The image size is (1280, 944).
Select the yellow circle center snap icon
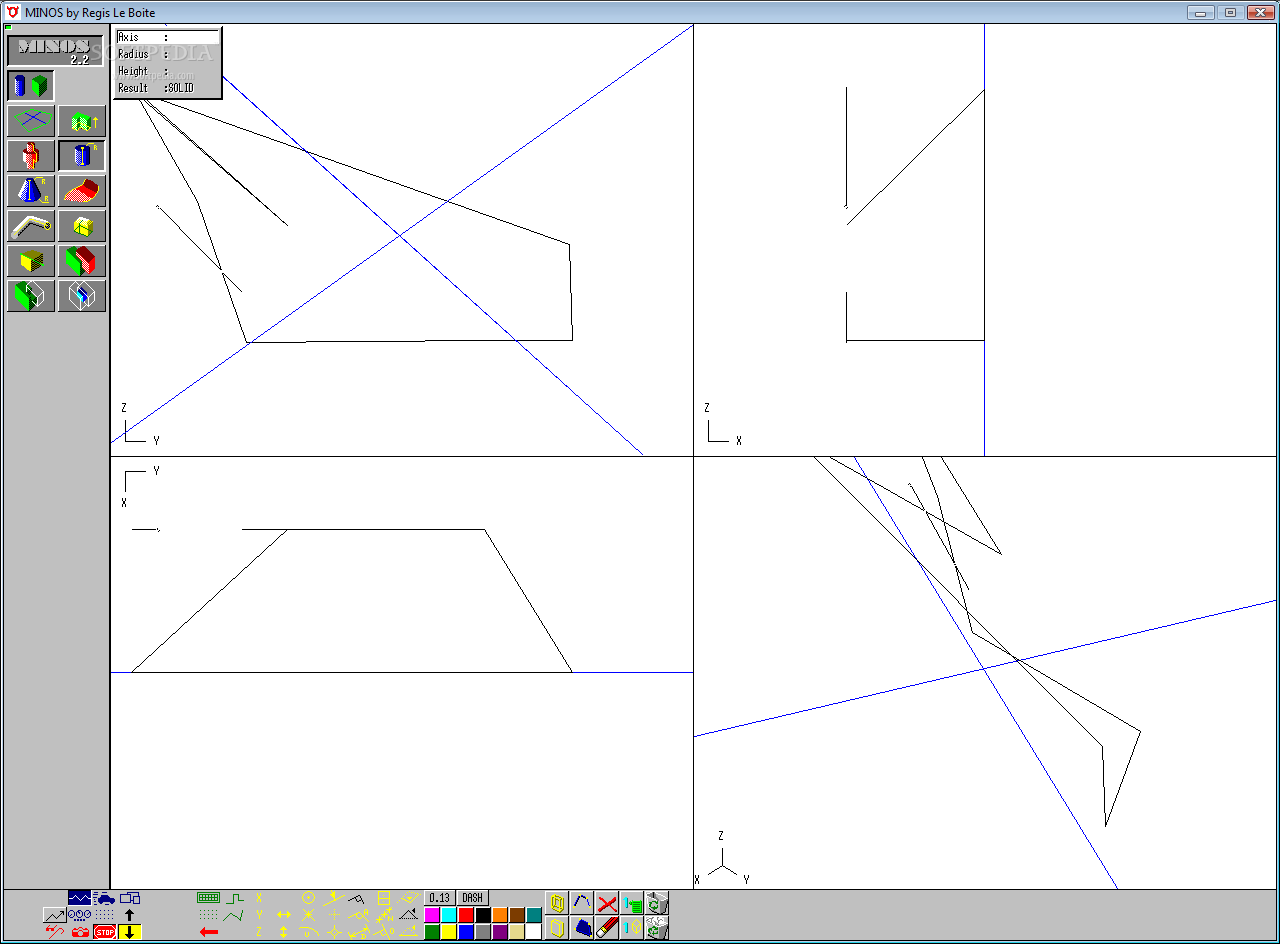coord(309,898)
